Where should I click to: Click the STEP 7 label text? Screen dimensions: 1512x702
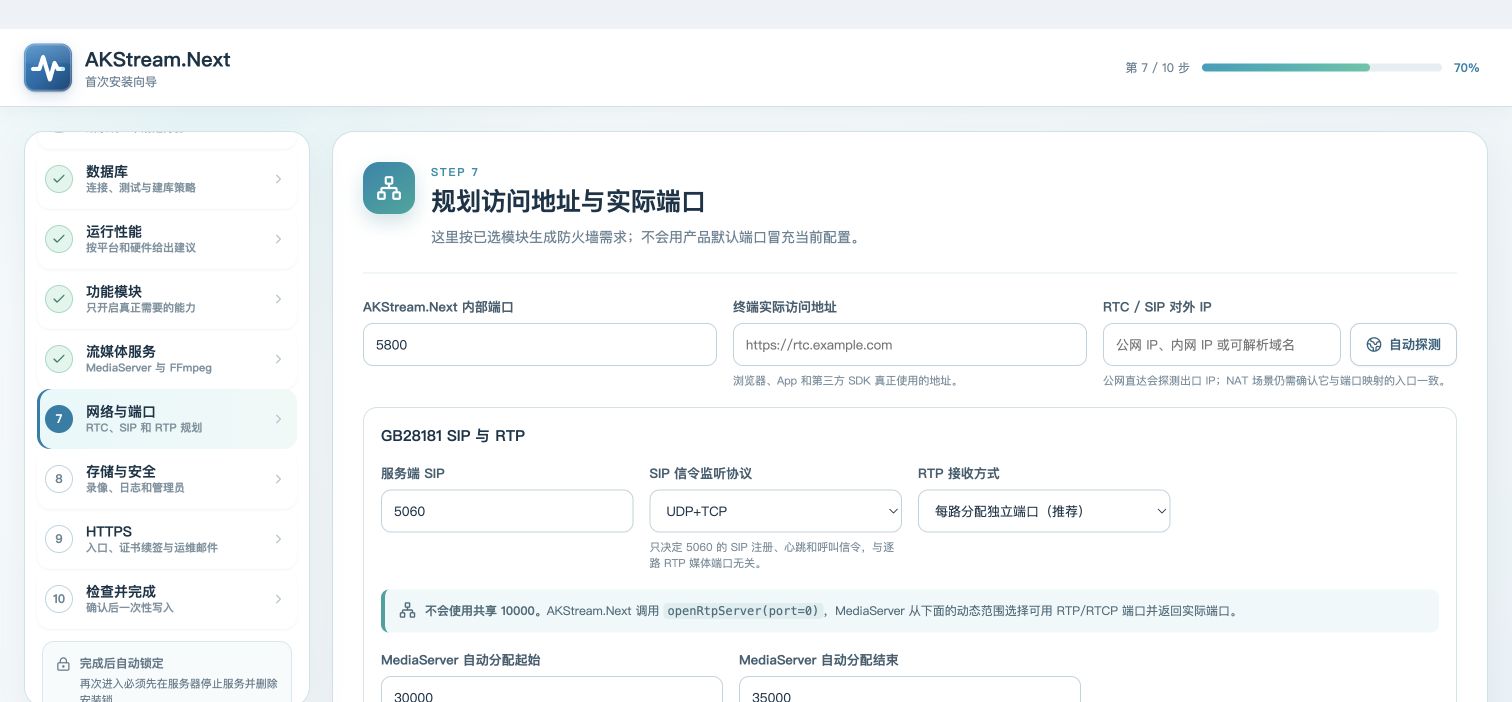455,172
